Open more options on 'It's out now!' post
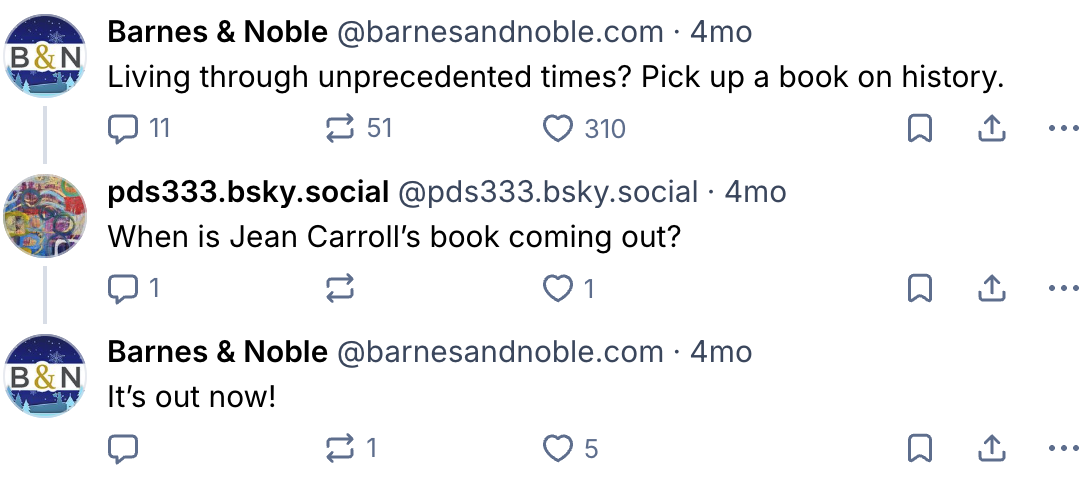 click(1061, 449)
